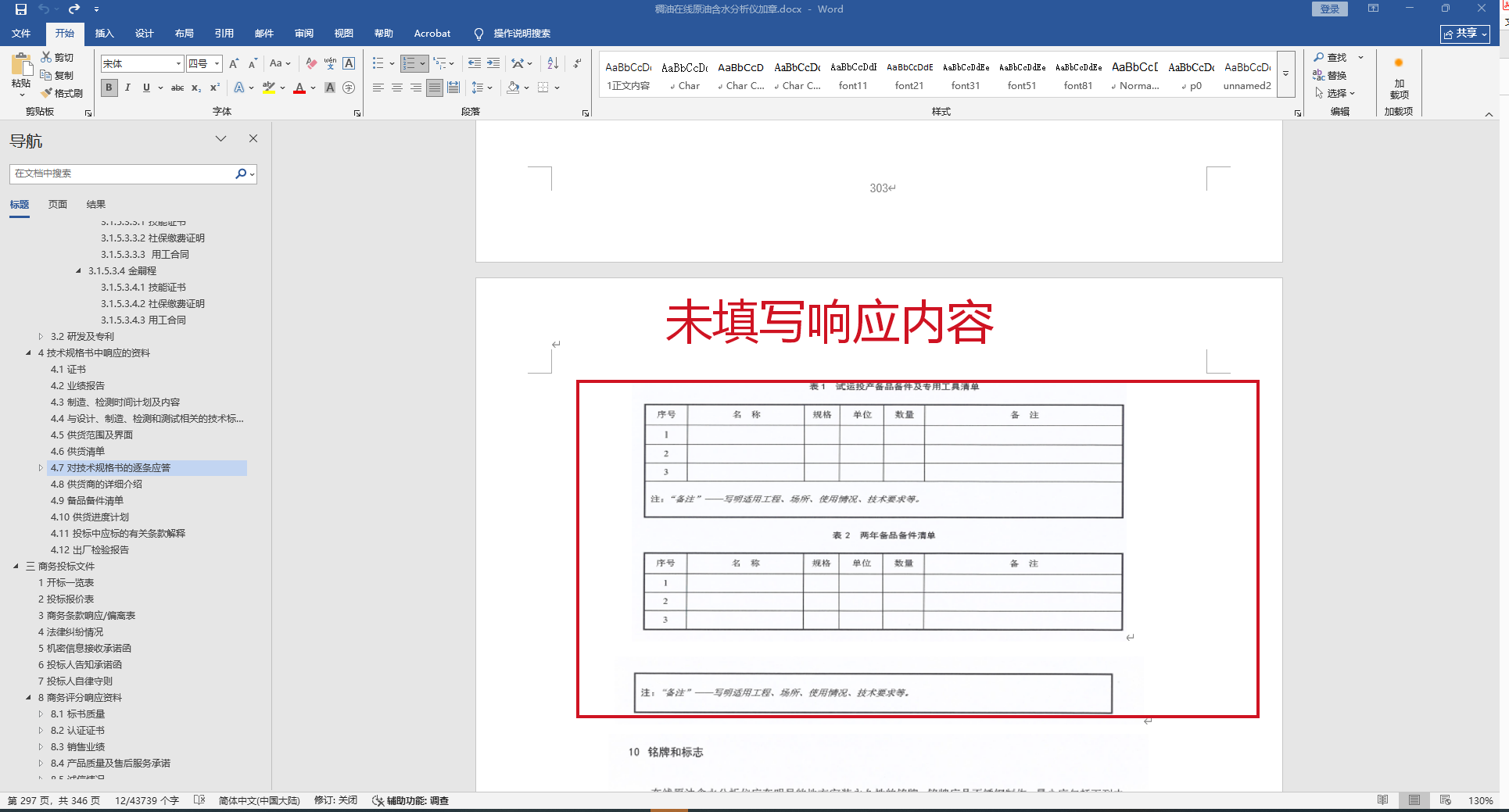Click the magnifier icon in the navigation search box
This screenshot has height=812, width=1509.
pos(241,173)
